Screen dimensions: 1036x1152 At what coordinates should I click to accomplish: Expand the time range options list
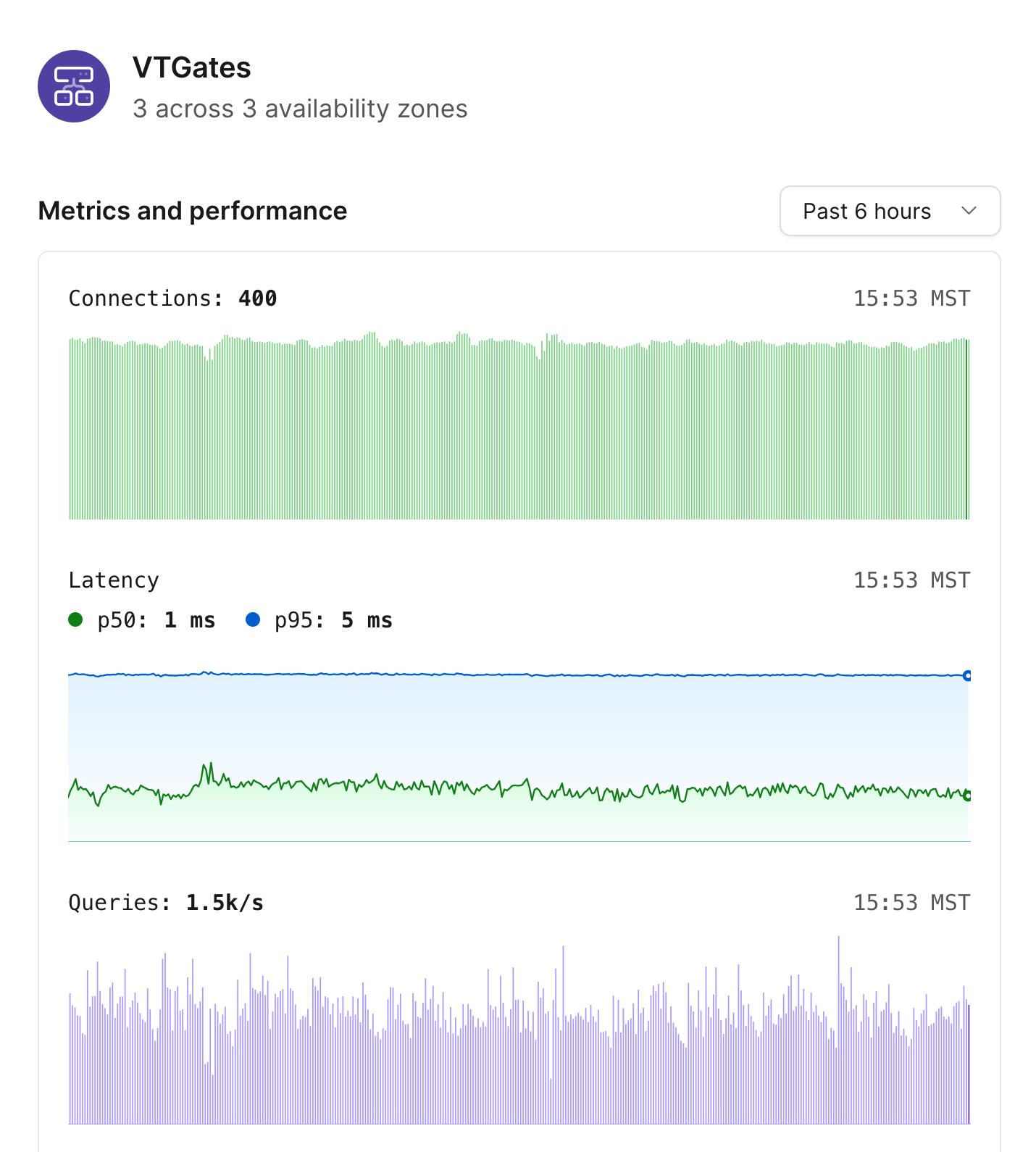[889, 212]
